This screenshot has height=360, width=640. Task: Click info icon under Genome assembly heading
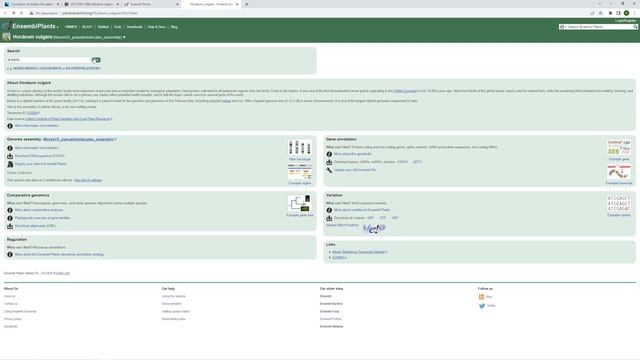click(10, 148)
